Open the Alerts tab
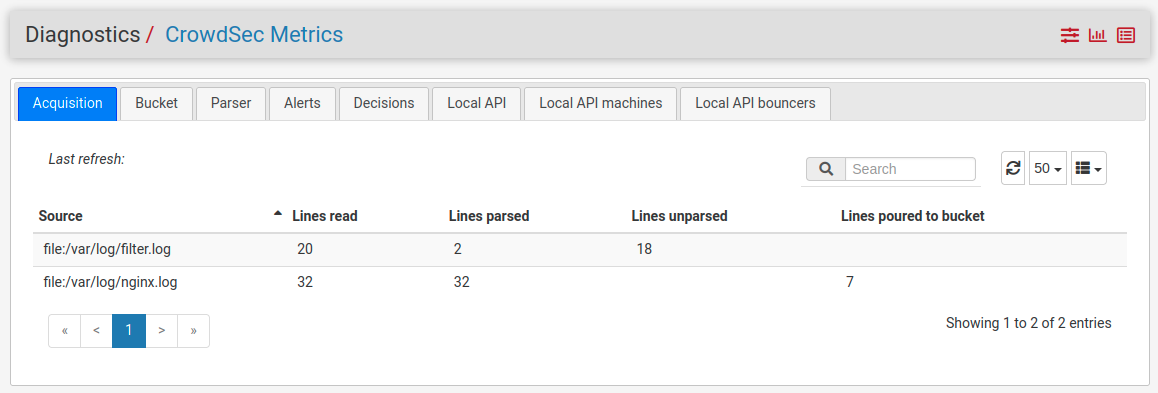This screenshot has width=1158, height=393. [302, 103]
